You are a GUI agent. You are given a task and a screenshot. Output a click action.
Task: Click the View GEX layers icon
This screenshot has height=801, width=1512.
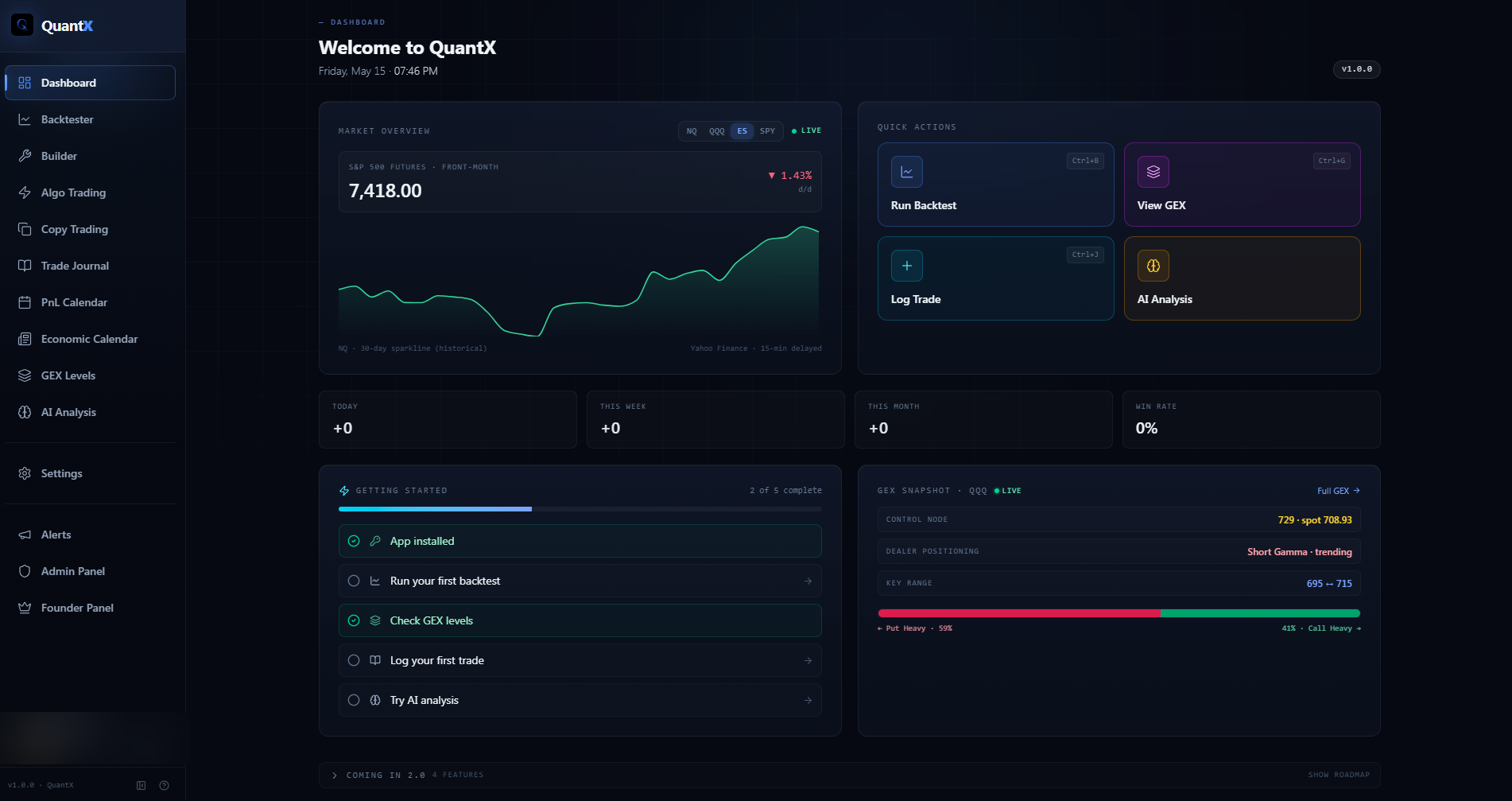[1153, 172]
